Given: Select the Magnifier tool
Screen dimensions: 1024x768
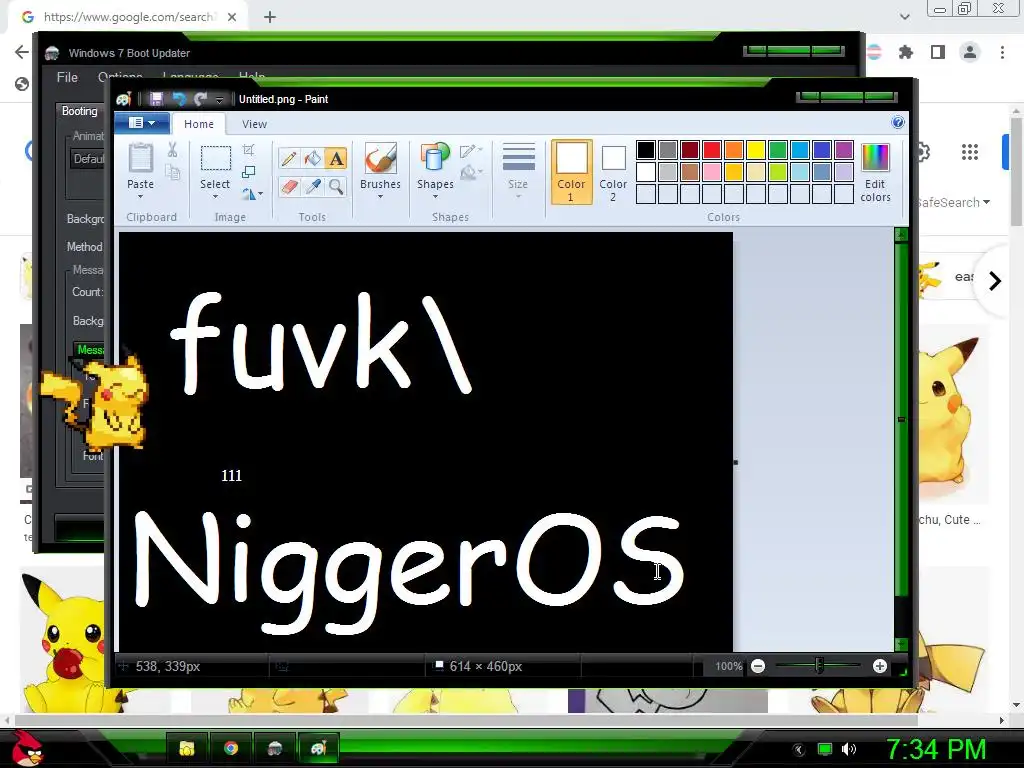Looking at the screenshot, I should 336,187.
